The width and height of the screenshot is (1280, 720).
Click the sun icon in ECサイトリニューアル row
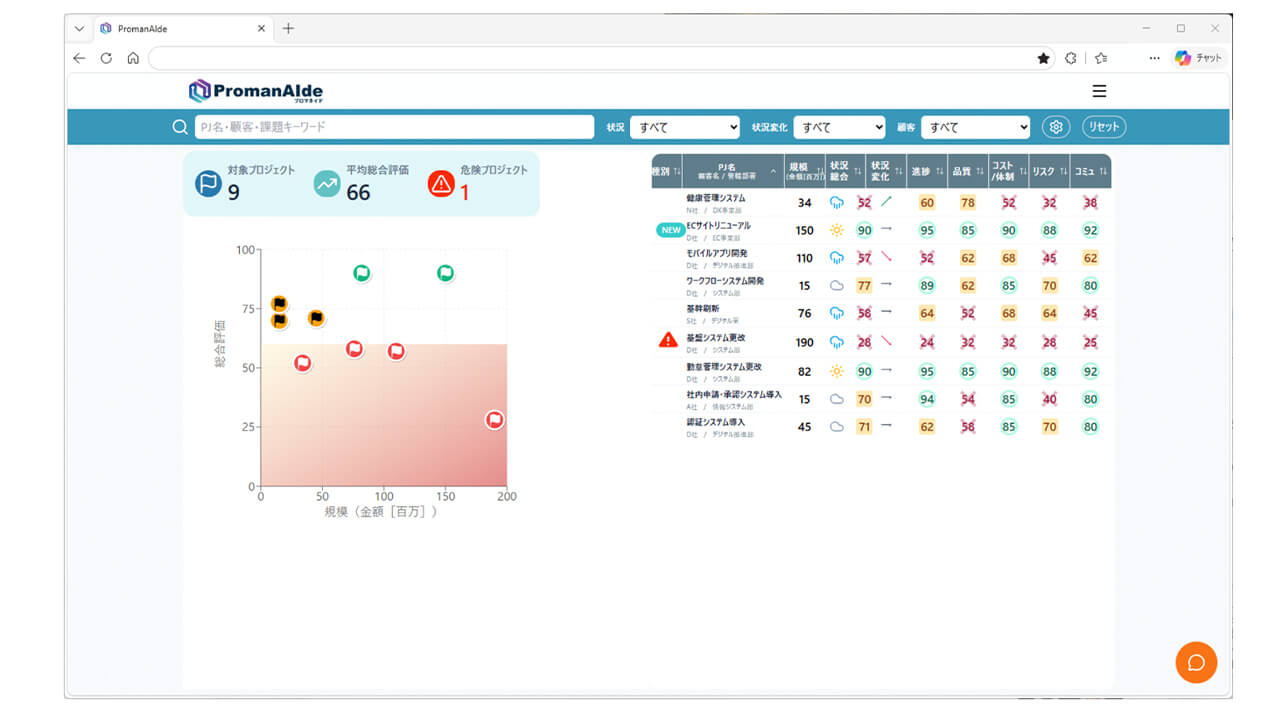pos(837,230)
